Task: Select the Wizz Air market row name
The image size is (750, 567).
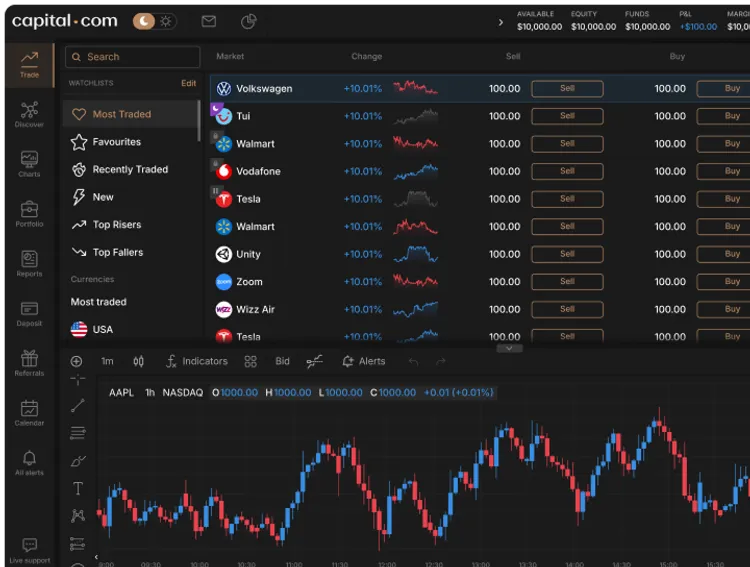Action: pos(255,310)
